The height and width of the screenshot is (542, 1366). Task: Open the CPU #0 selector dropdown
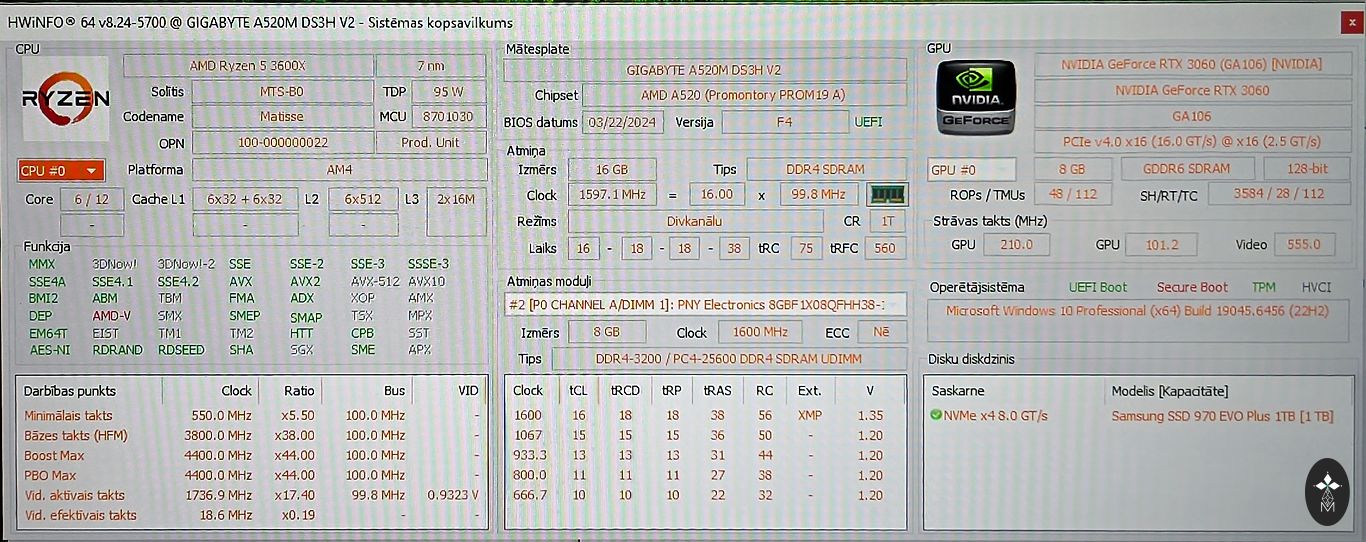tap(61, 170)
